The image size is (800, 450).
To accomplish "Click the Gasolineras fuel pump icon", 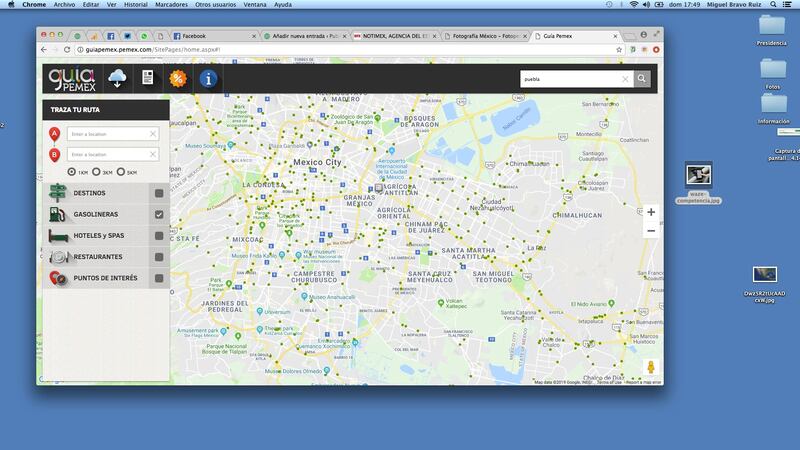I will (x=57, y=214).
